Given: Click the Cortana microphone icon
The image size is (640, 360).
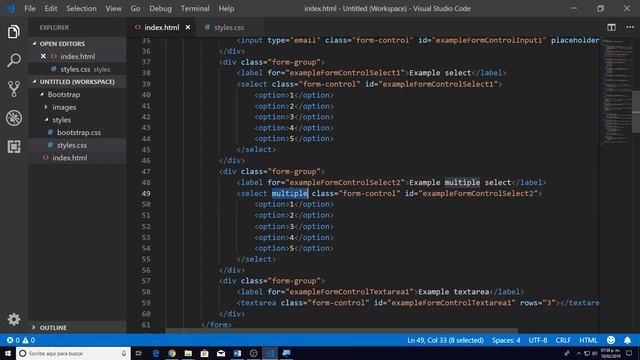Looking at the screenshot, I should point(124,353).
